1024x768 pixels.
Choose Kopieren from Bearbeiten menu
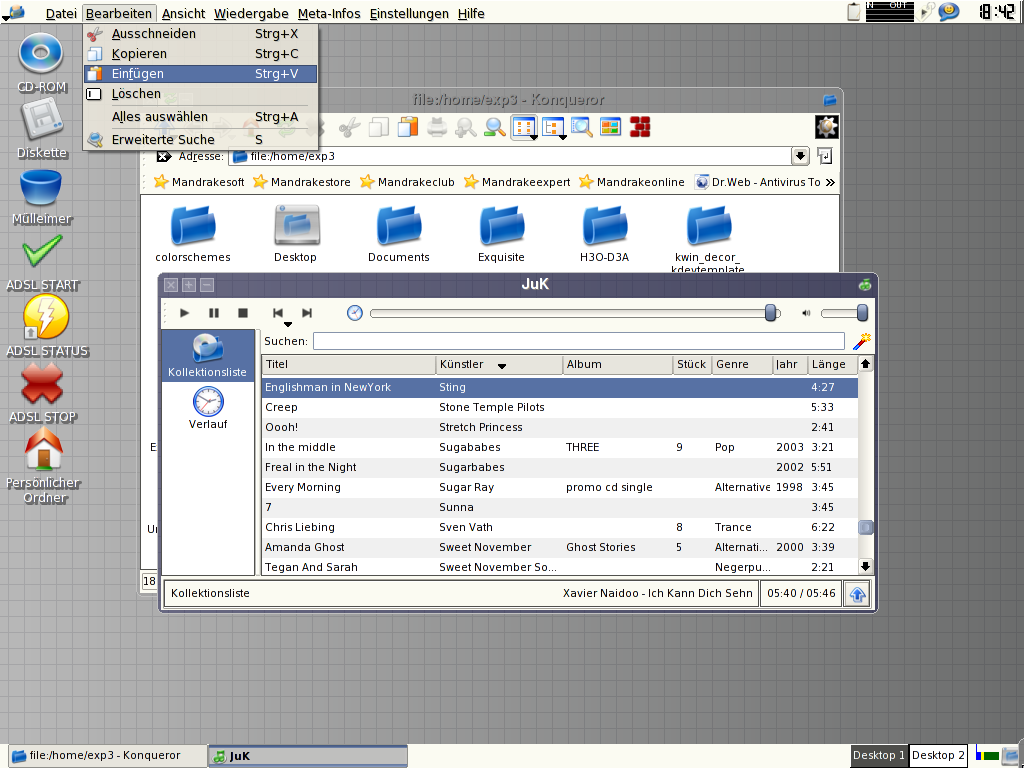click(x=200, y=54)
